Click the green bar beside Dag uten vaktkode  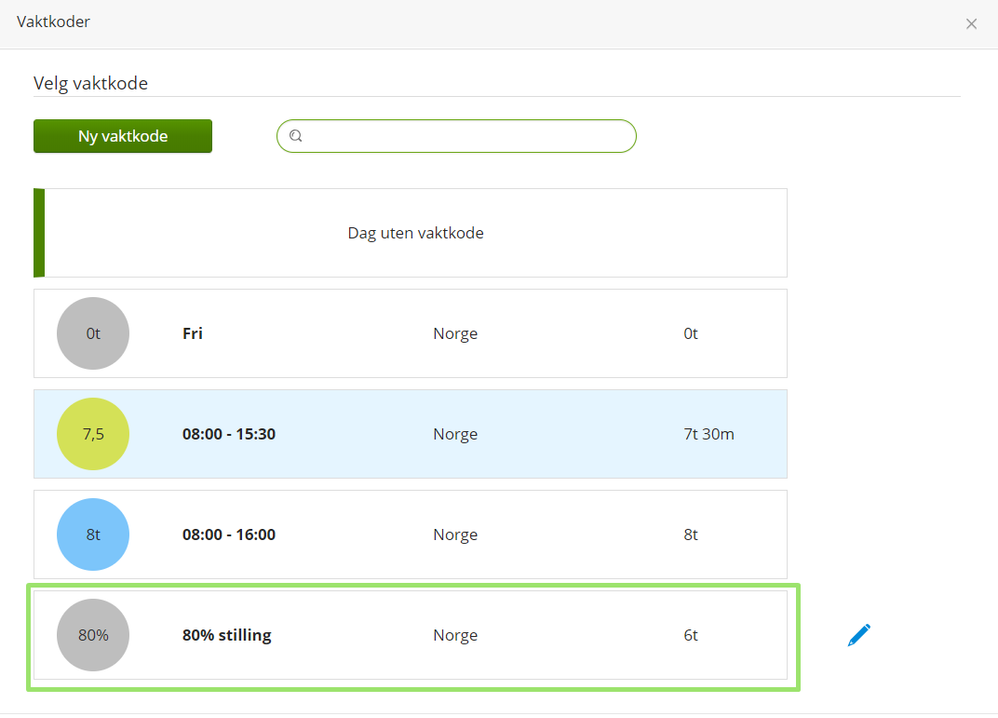click(39, 233)
